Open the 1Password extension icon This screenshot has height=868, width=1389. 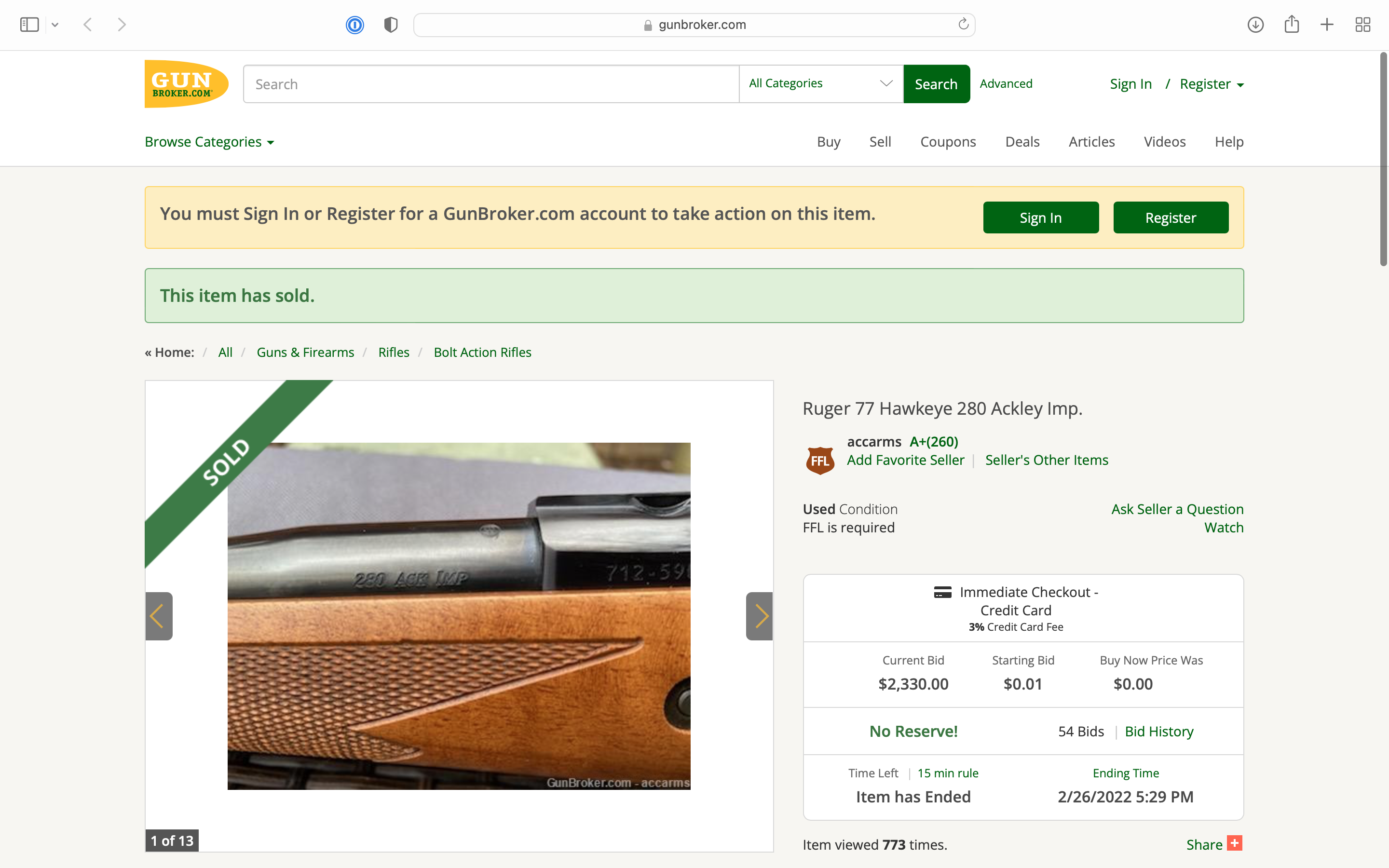coord(354,25)
